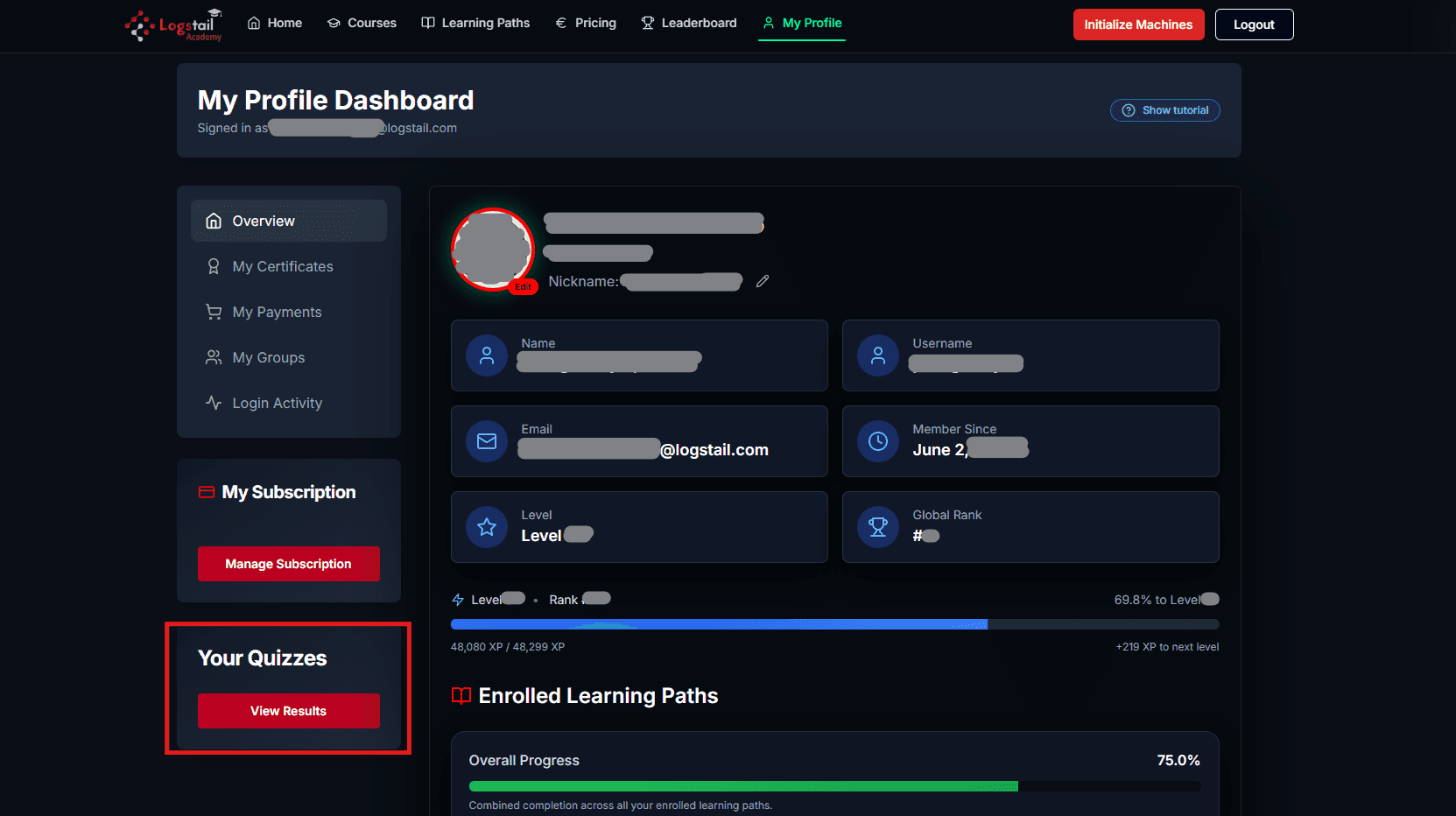Click the Initialize Machines button
1456x816 pixels.
click(x=1138, y=25)
